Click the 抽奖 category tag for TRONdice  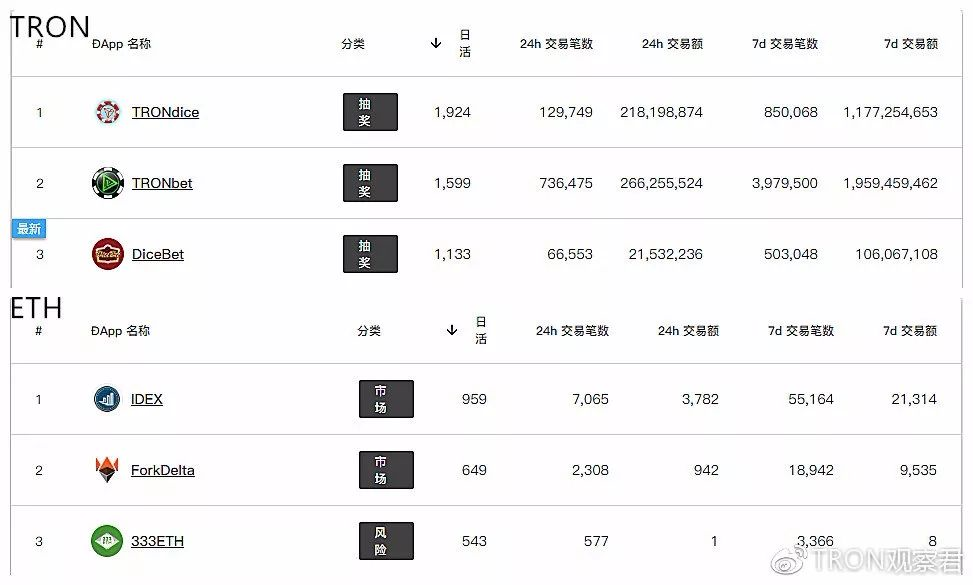click(370, 112)
